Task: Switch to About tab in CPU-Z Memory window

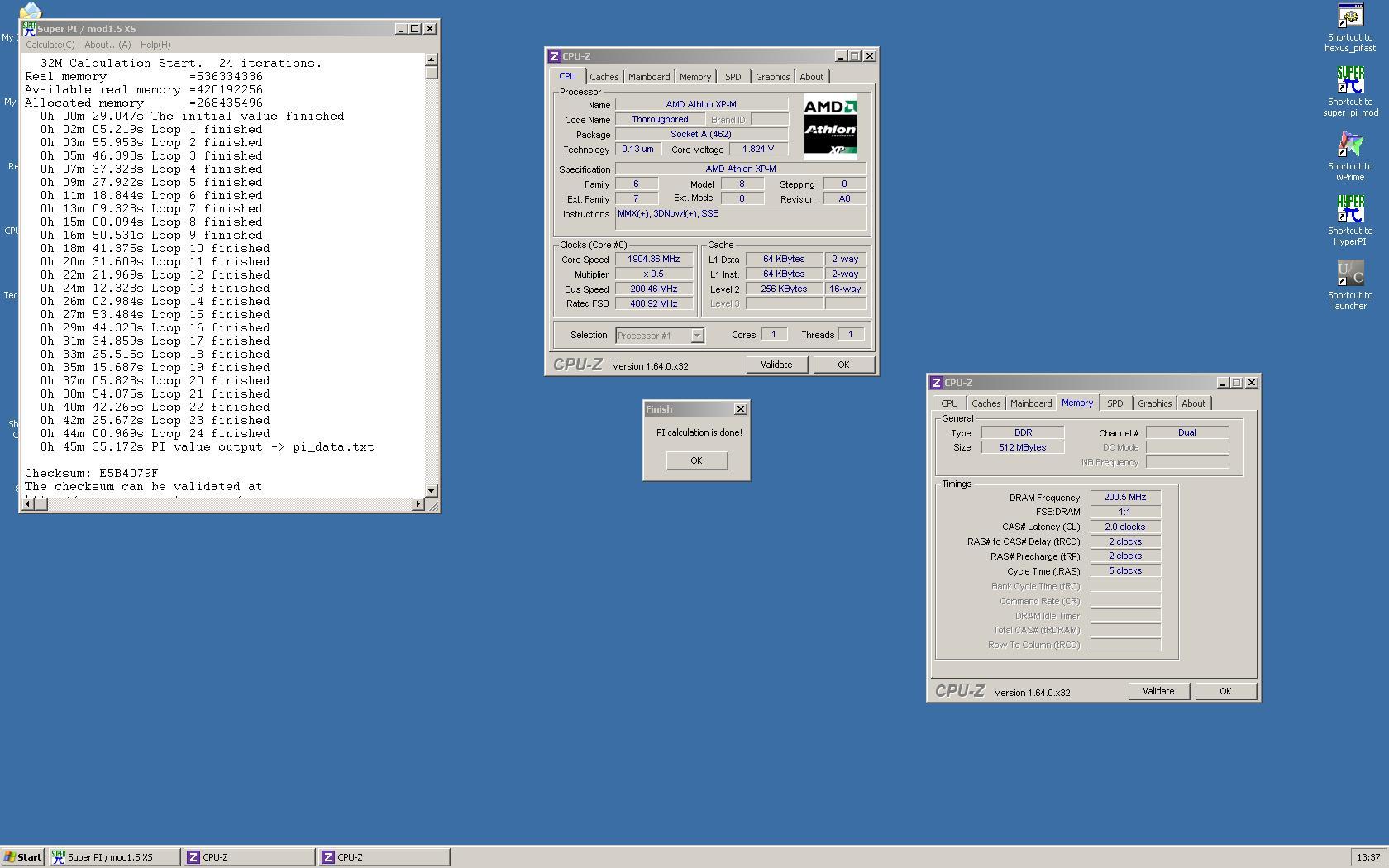Action: tap(1193, 403)
